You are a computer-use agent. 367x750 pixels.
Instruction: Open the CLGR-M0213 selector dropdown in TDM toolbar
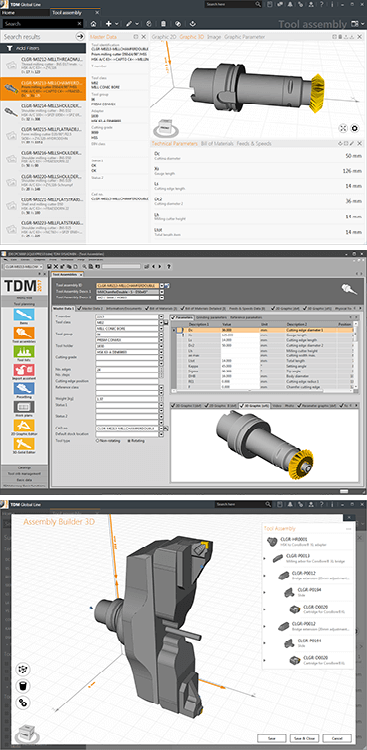[42, 266]
